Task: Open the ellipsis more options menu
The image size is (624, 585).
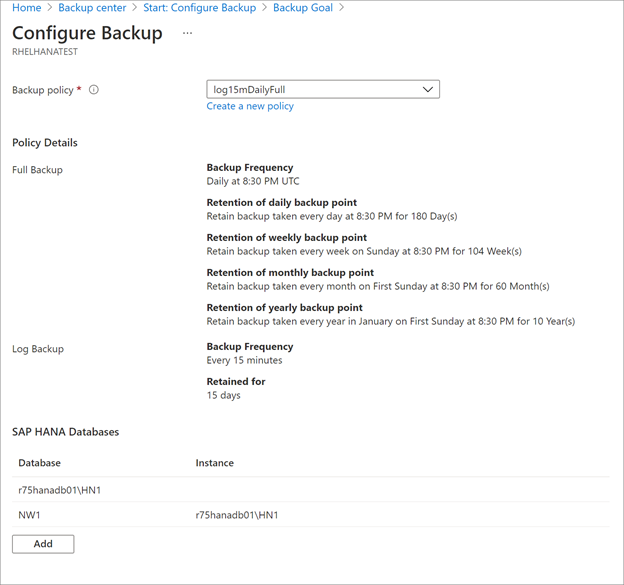Action: [187, 33]
